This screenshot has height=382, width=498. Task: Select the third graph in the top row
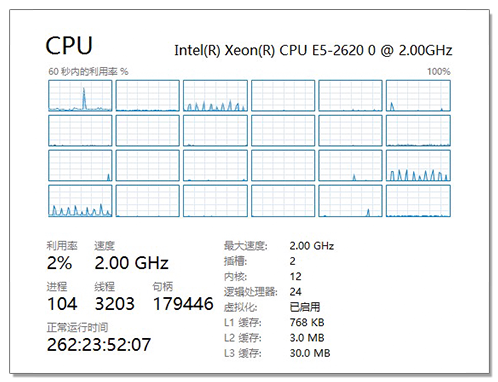(215, 96)
